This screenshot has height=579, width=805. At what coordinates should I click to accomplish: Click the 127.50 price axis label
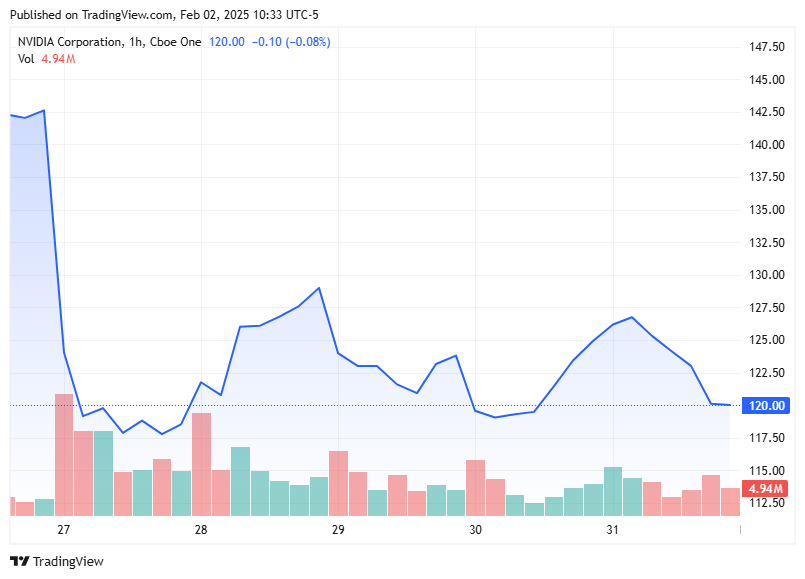[x=766, y=307]
